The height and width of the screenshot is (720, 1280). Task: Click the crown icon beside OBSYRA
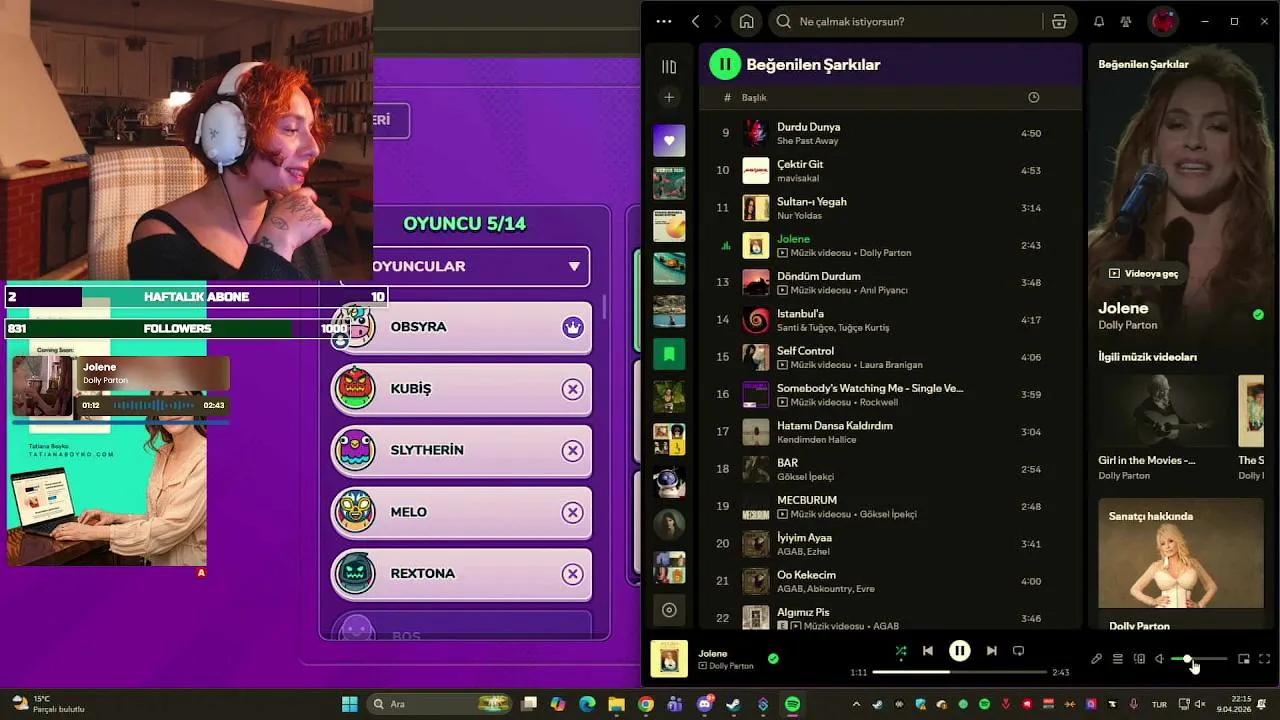click(572, 327)
